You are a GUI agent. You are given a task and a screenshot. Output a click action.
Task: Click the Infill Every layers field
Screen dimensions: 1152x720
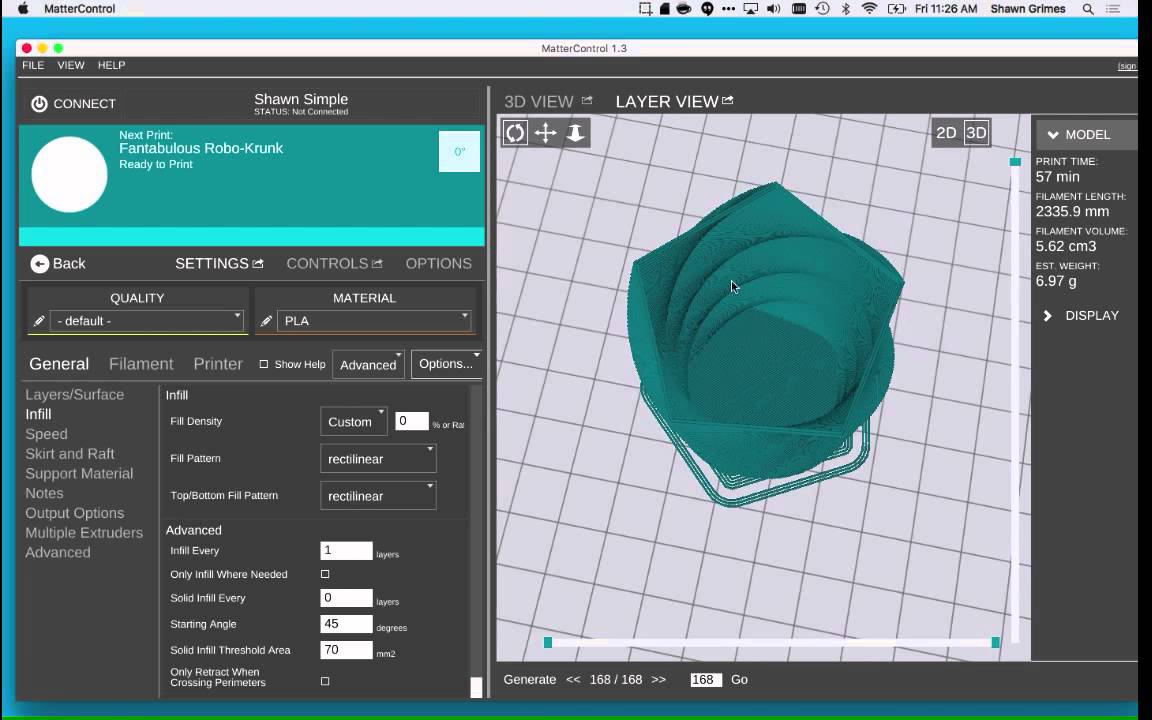(346, 550)
